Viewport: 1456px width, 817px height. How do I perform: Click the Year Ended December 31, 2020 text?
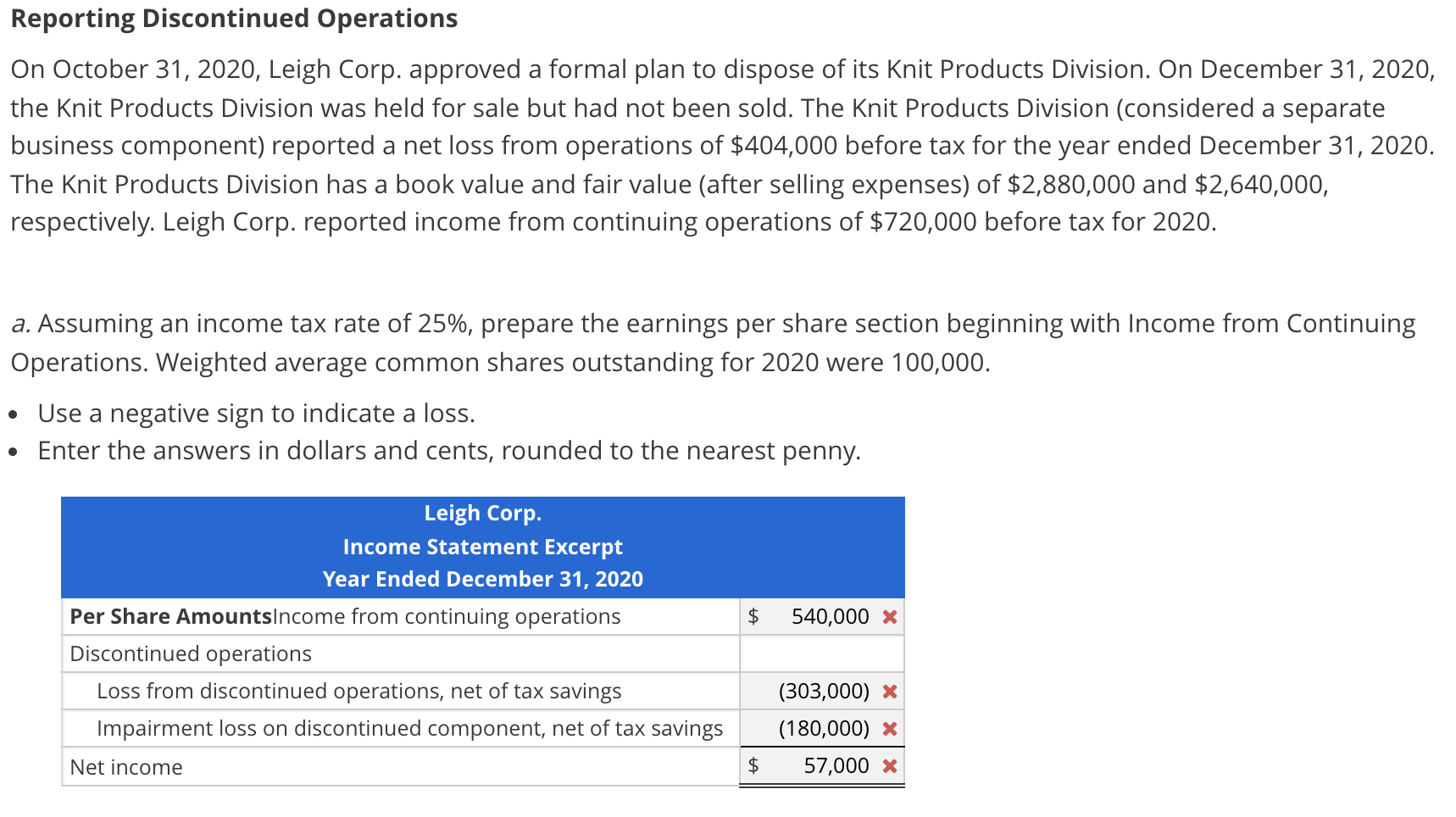(x=483, y=579)
